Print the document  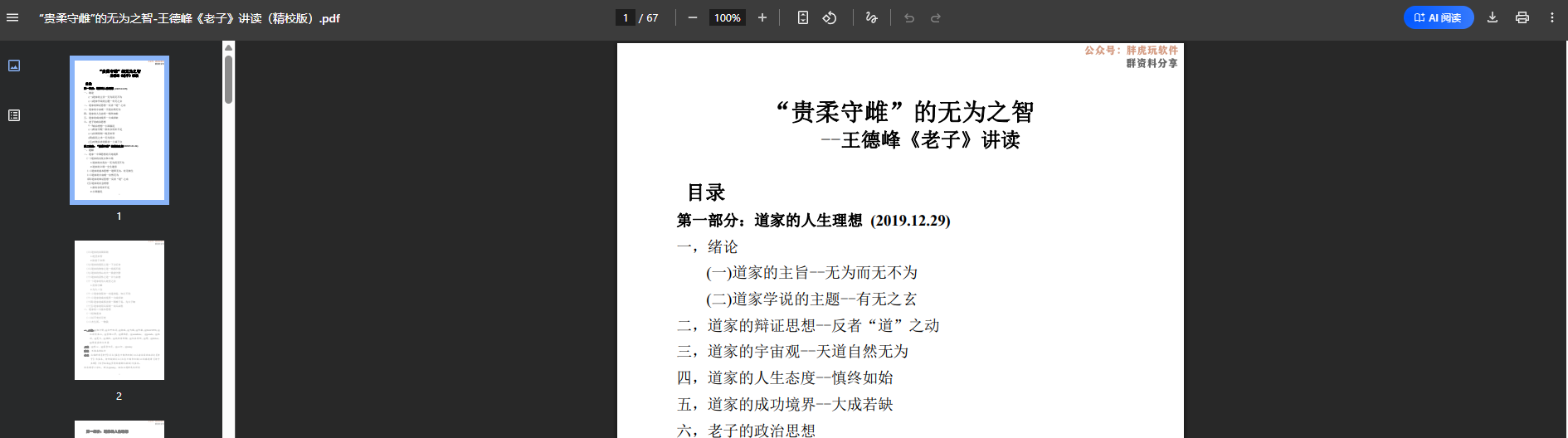click(x=1522, y=17)
